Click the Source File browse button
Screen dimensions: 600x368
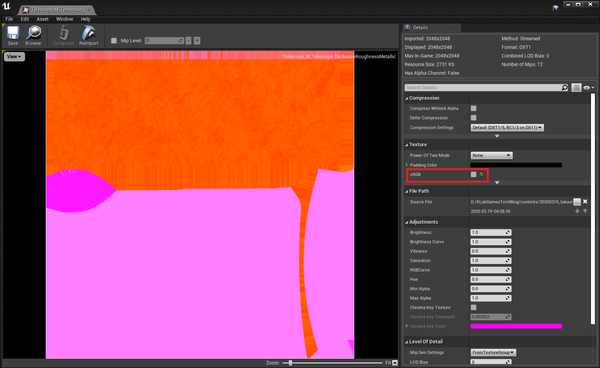(x=577, y=202)
